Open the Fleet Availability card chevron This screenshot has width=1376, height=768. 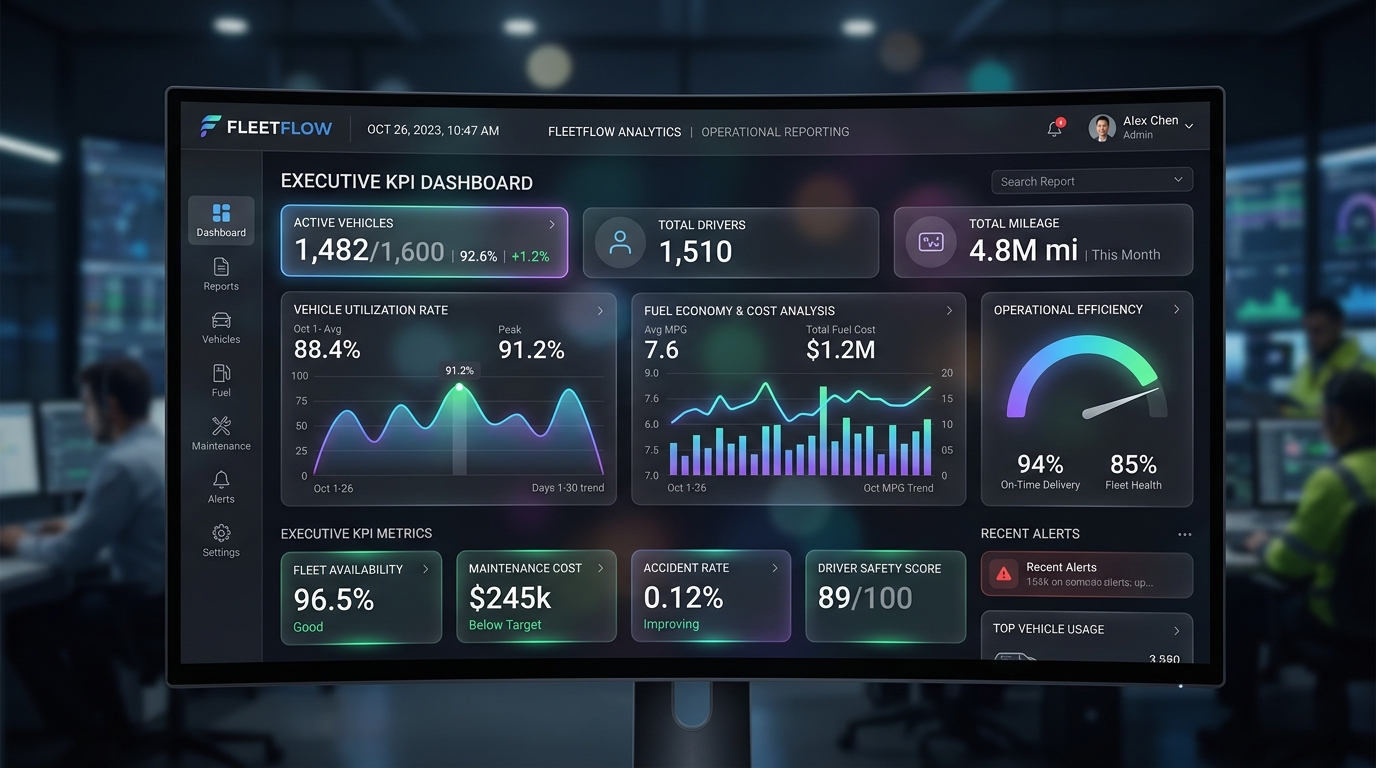point(425,569)
